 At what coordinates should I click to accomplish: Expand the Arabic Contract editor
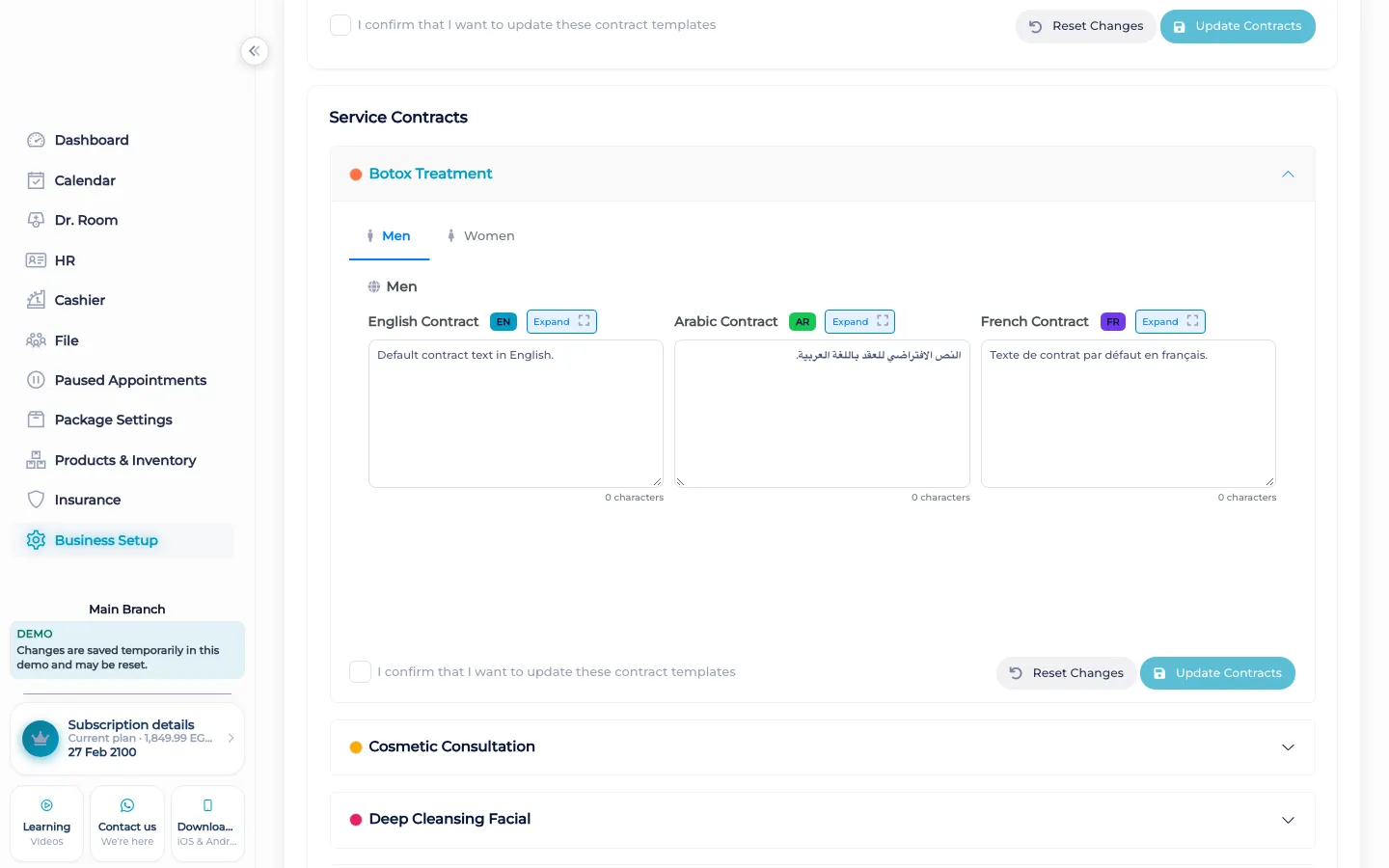(859, 322)
